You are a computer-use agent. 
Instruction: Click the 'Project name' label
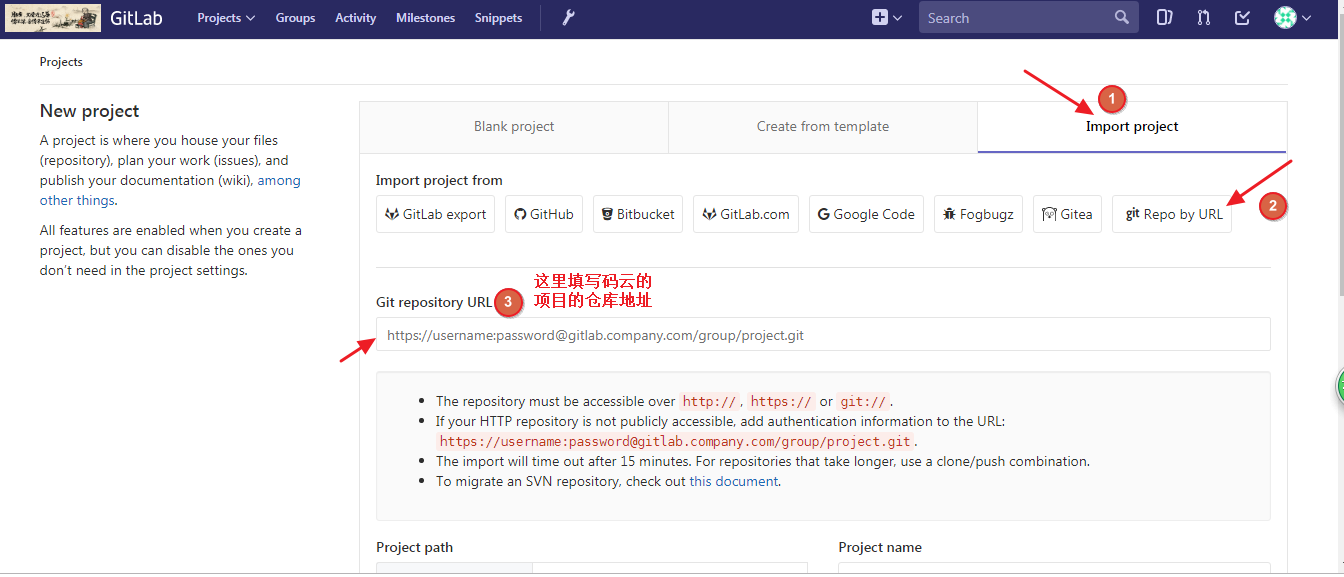click(x=880, y=547)
